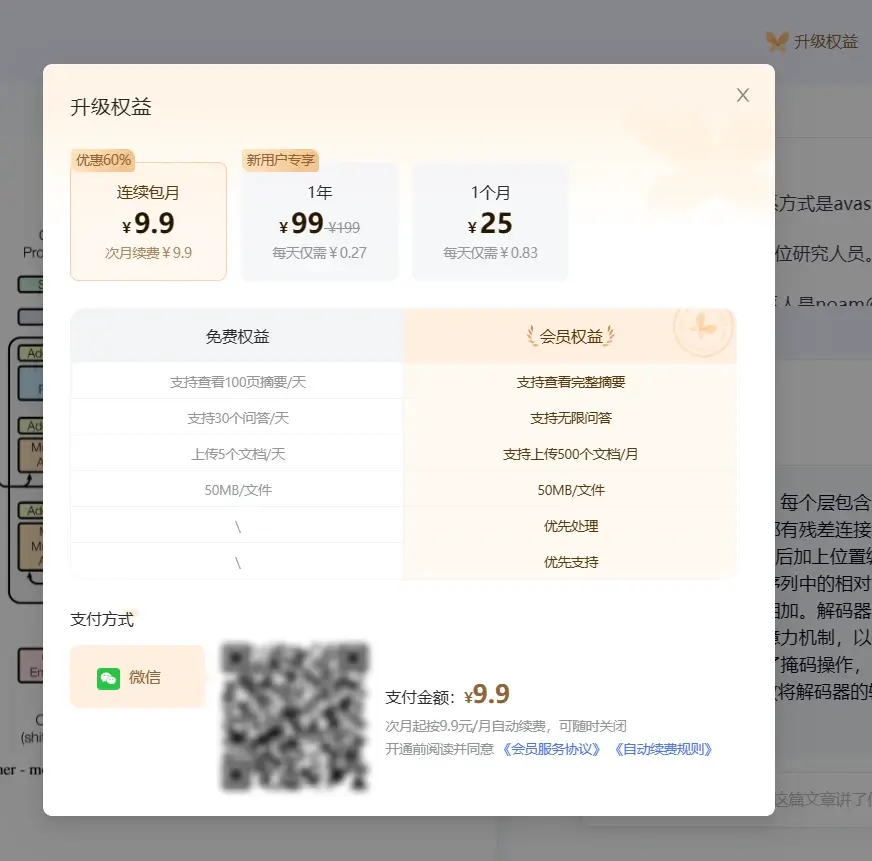
Task: Select the 1年 ¥99 plan
Action: click(x=319, y=222)
